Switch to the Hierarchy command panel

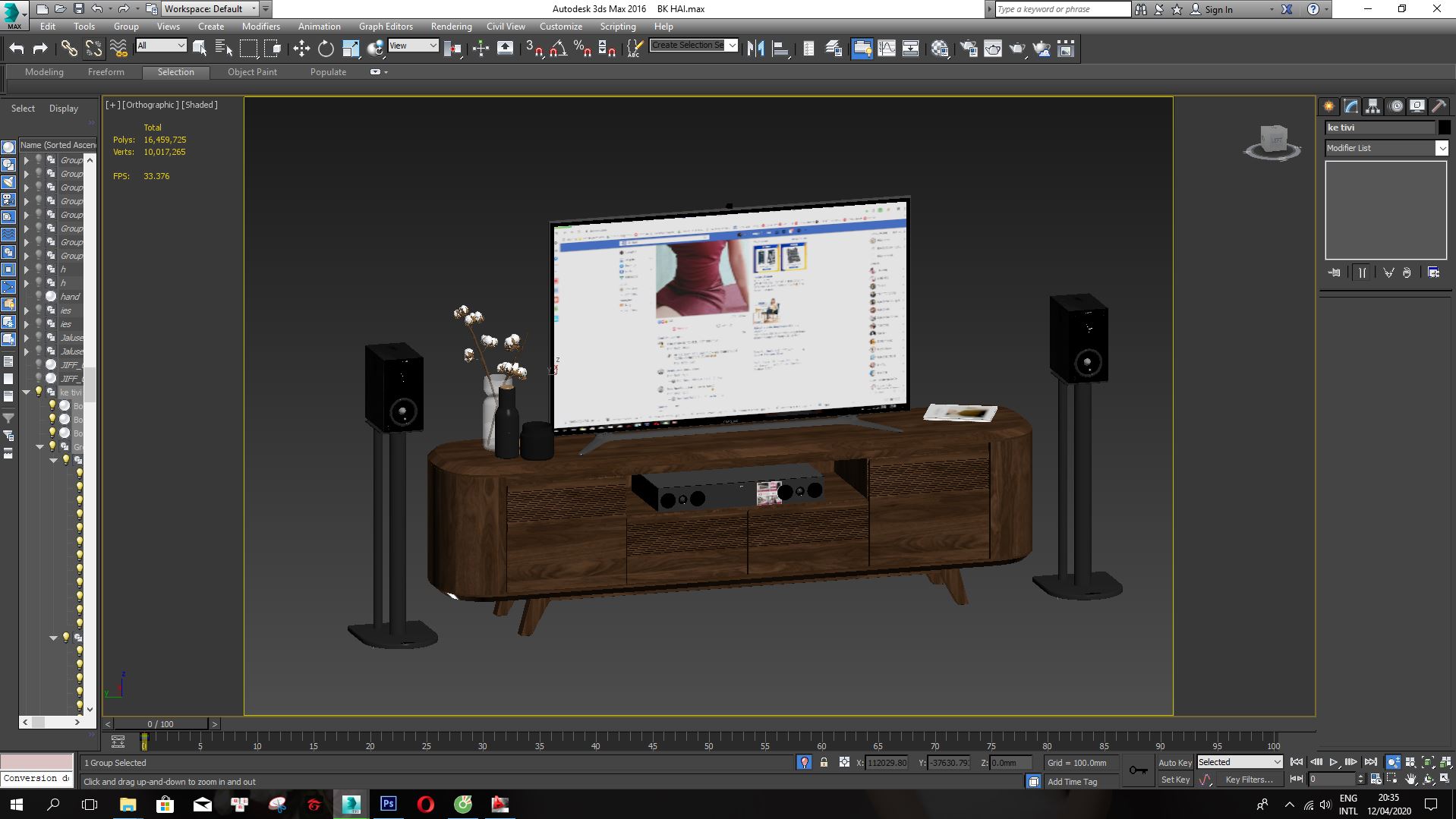[x=1372, y=106]
